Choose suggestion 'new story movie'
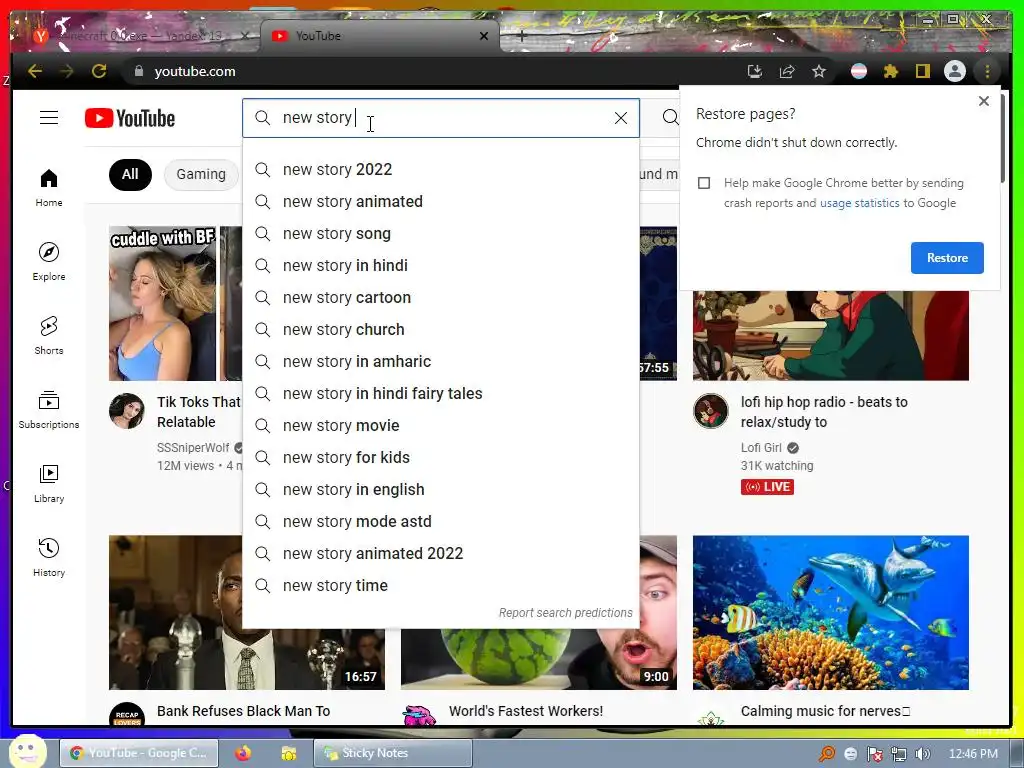Screen dimensions: 1024x768 [441, 426]
